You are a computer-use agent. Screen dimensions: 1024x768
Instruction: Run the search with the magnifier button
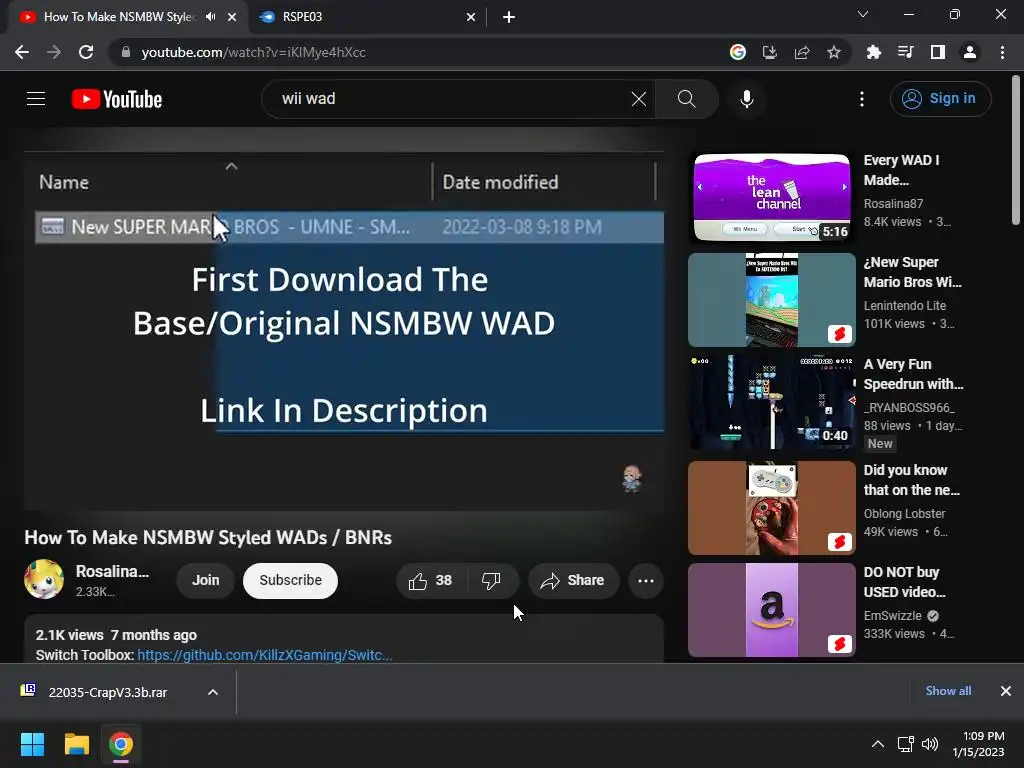686,99
